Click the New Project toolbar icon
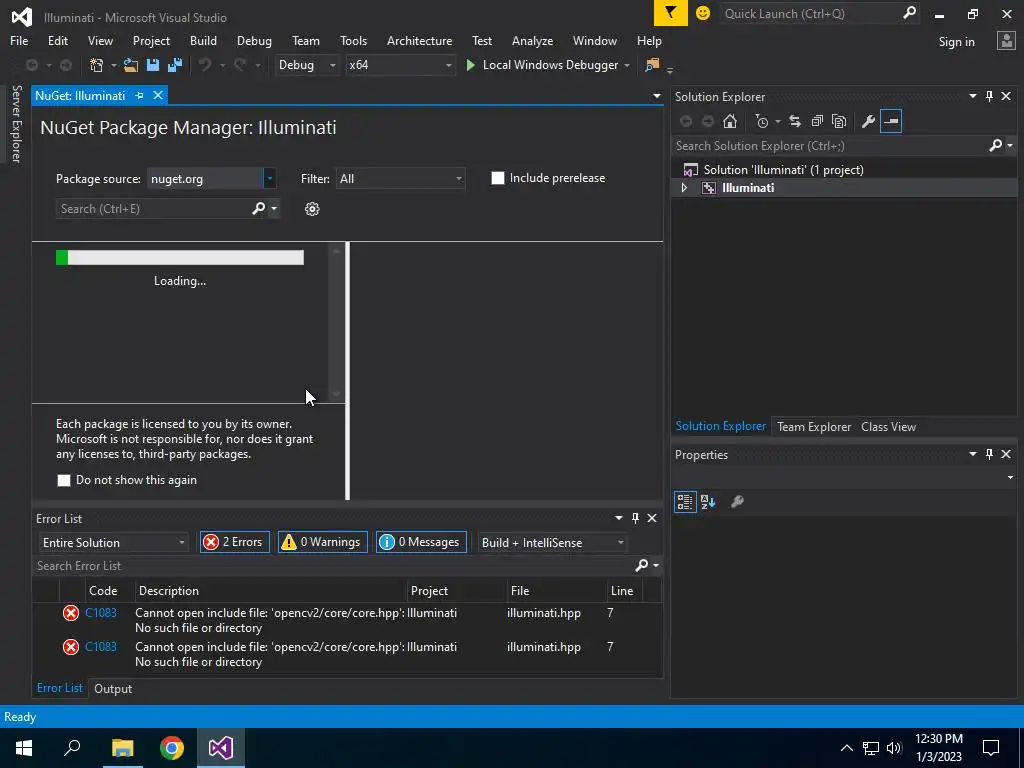The image size is (1024, 768). tap(97, 65)
